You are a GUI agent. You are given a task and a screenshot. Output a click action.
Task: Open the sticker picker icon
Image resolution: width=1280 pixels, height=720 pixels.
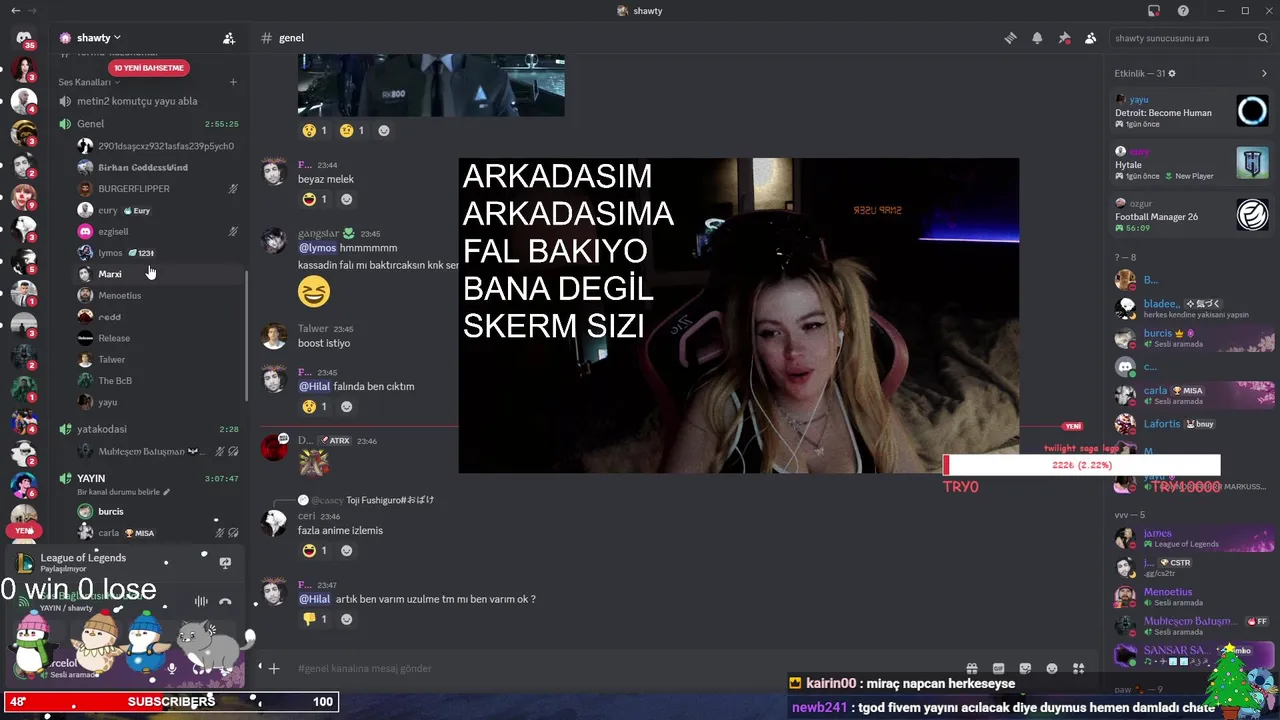[x=1025, y=668]
